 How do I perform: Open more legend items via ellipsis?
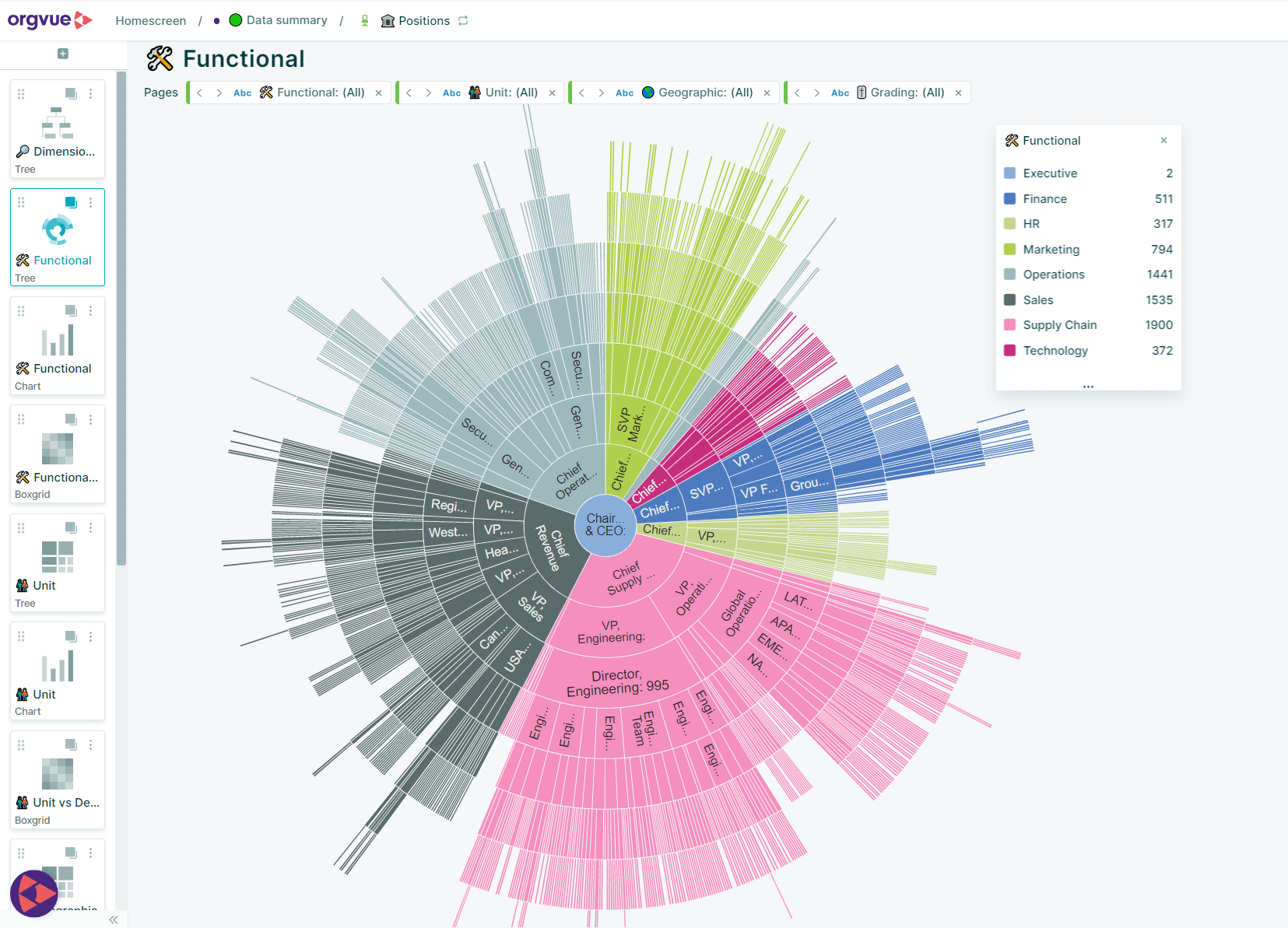pos(1088,385)
